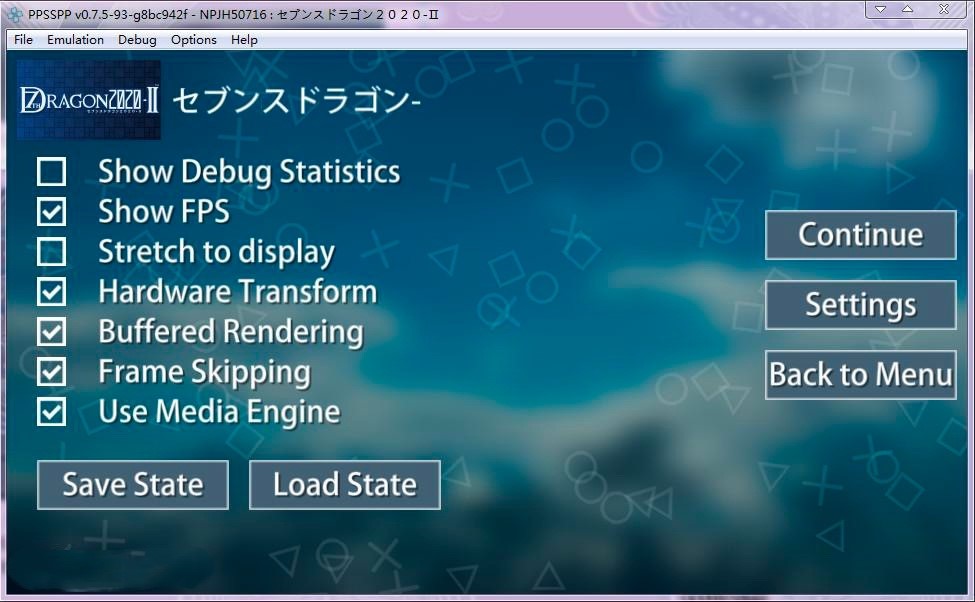Open the Debug menu
Screen dimensions: 975x602
click(137, 40)
